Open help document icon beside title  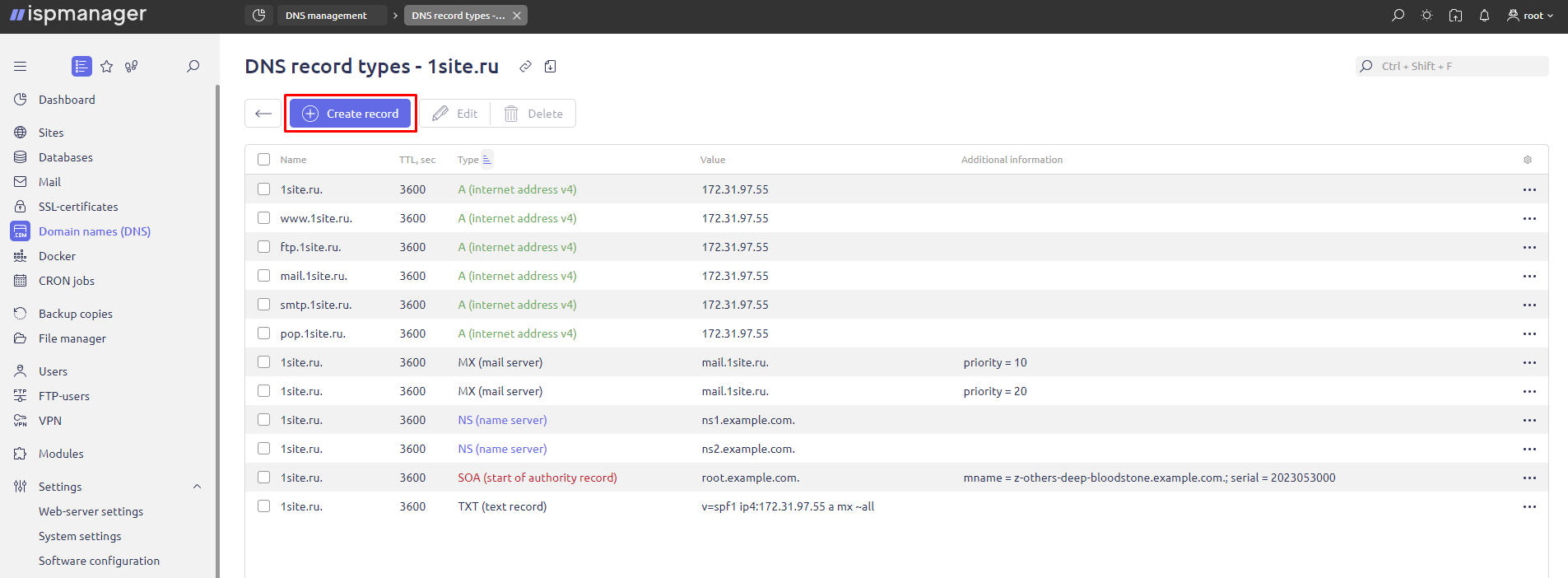click(551, 66)
